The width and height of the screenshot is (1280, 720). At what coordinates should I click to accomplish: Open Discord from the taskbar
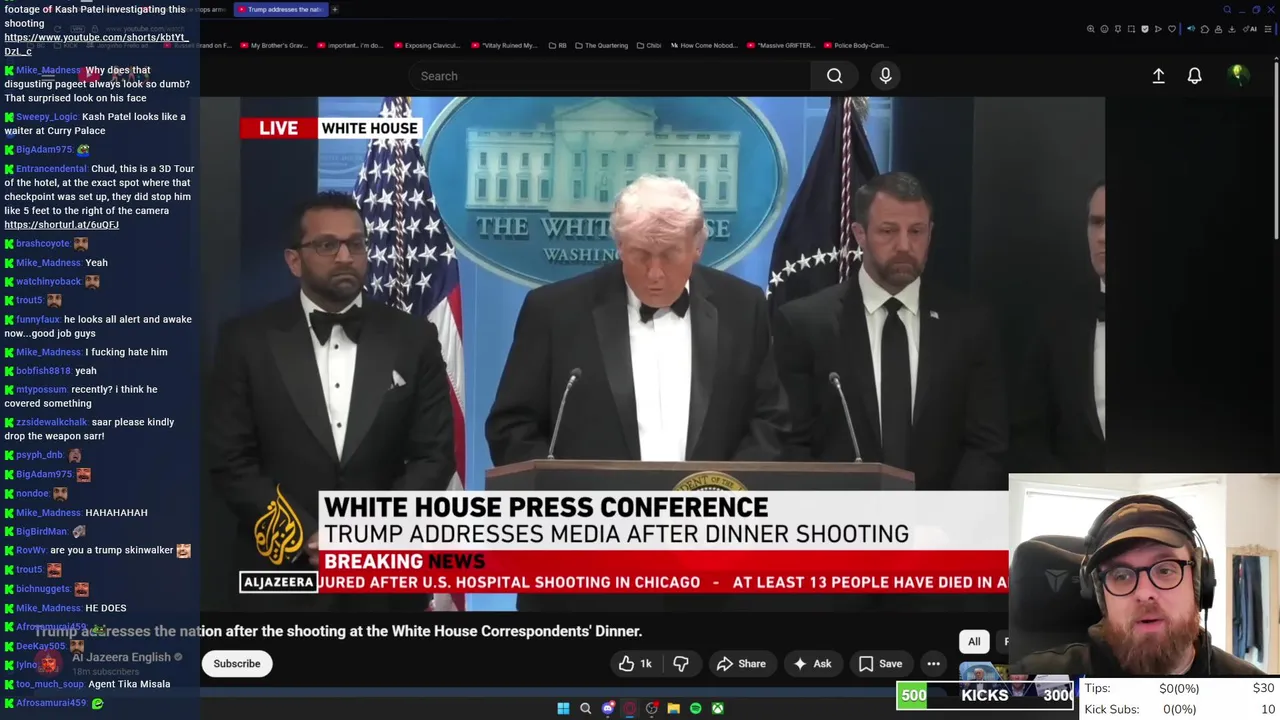pos(608,708)
